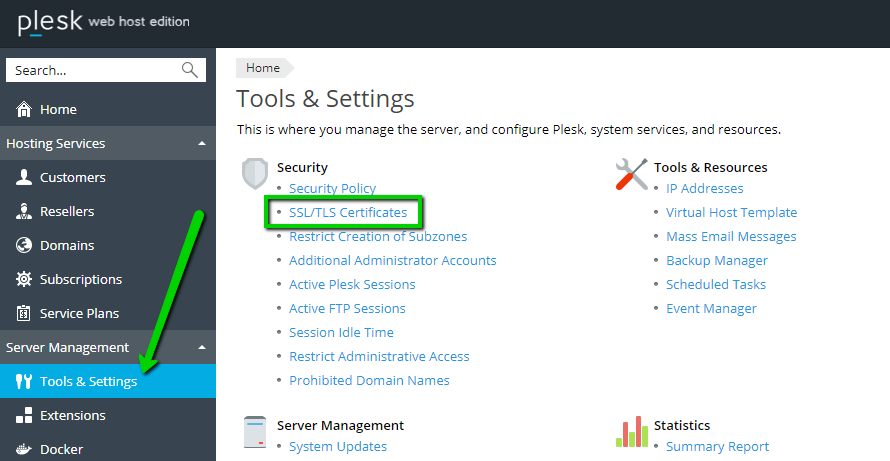Image resolution: width=890 pixels, height=461 pixels.
Task: Collapse the Hosting Services section
Action: (202, 144)
